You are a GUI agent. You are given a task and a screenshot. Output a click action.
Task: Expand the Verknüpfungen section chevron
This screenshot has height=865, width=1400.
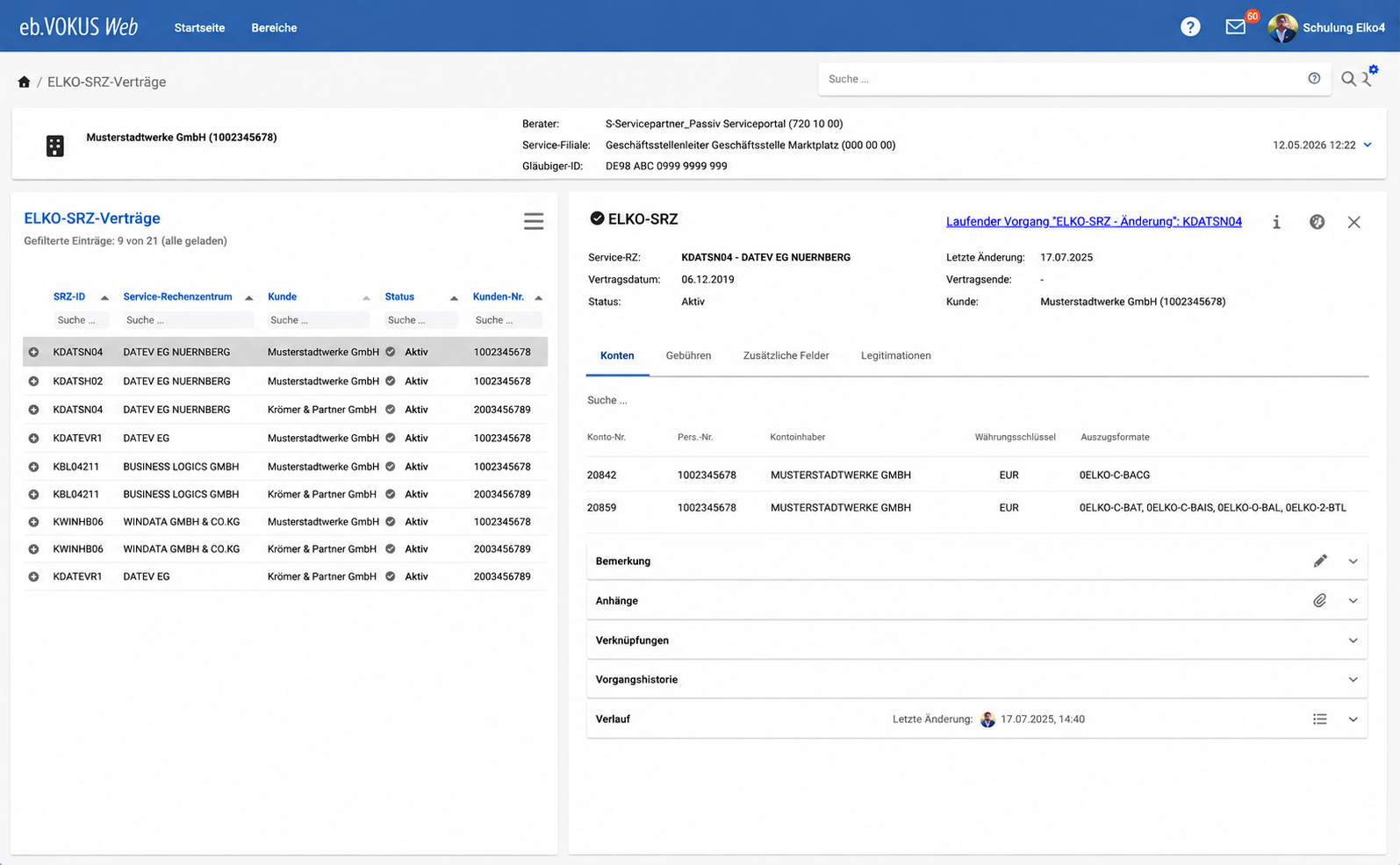1353,640
